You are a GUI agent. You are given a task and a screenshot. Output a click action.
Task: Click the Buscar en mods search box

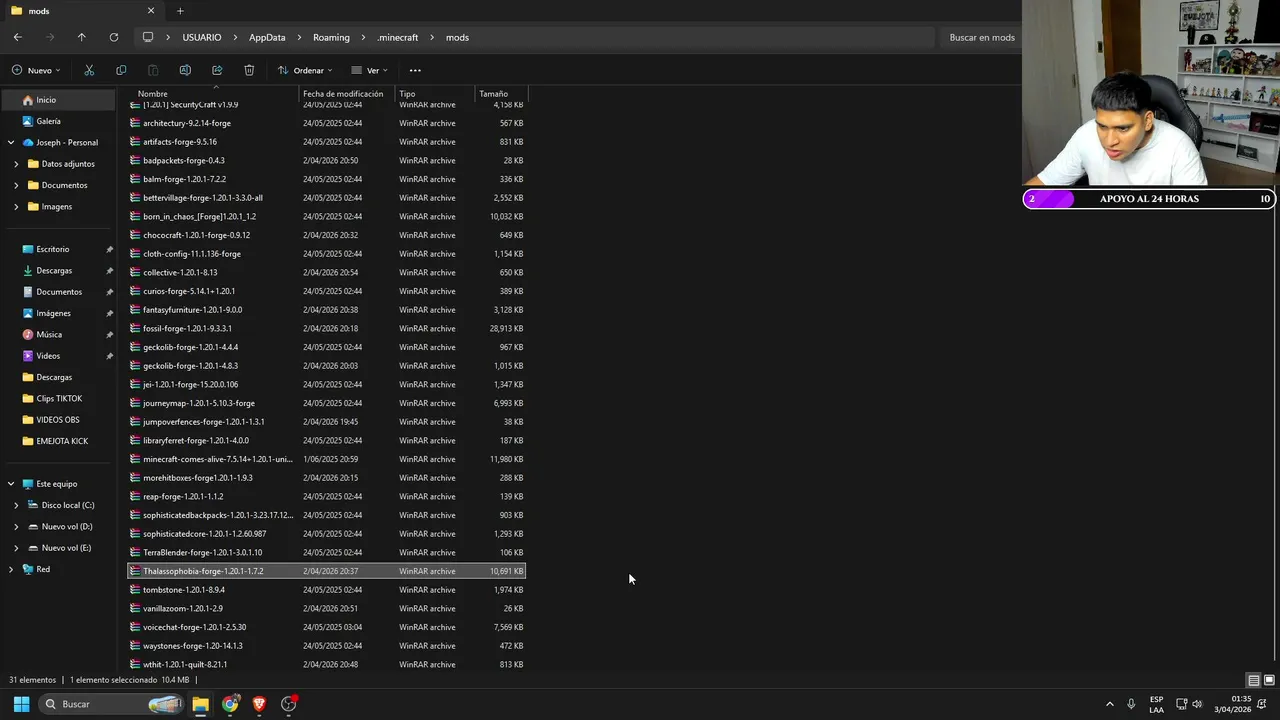tap(980, 37)
